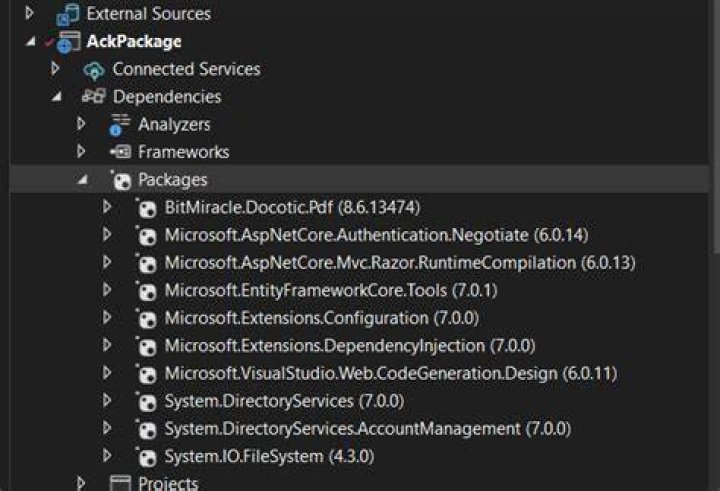Click the EntityFrameworkCore.Tools package icon
The width and height of the screenshot is (720, 491).
click(147, 291)
